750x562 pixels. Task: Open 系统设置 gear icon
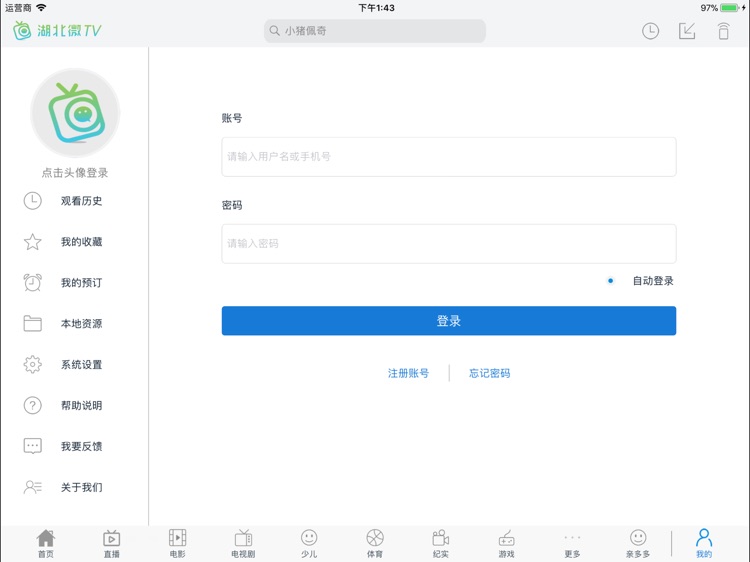pos(33,365)
